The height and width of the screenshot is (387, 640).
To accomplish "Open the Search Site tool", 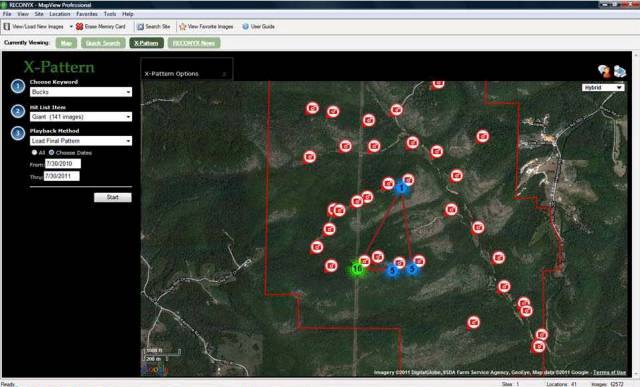I will click(x=153, y=27).
